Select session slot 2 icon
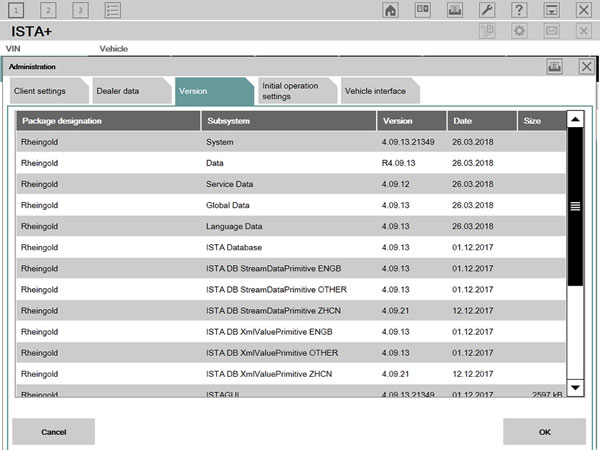The image size is (600, 450). 48,10
